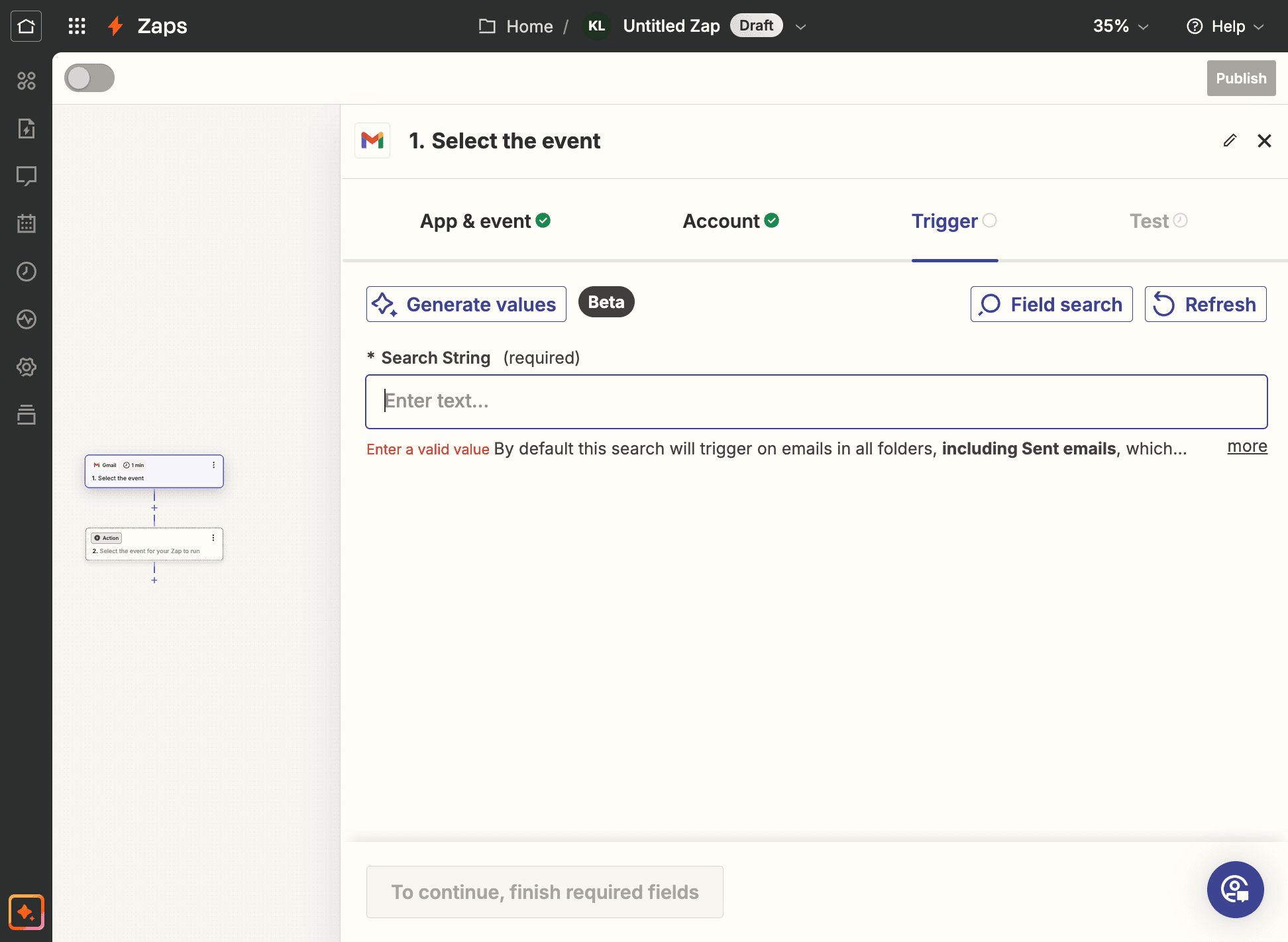Viewport: 1288px width, 942px height.
Task: Open the apps grid launcher
Action: (x=77, y=26)
